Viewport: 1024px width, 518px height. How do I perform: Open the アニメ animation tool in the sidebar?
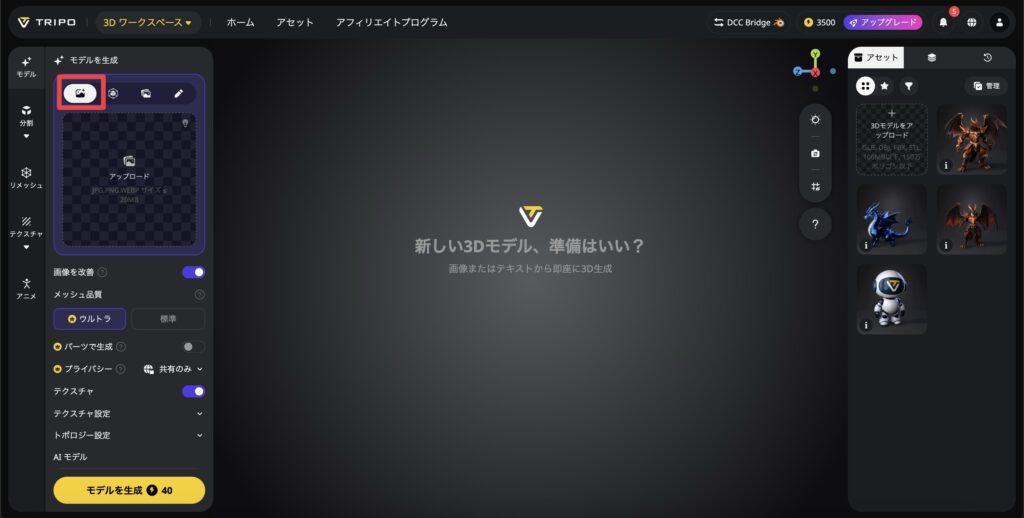point(26,289)
